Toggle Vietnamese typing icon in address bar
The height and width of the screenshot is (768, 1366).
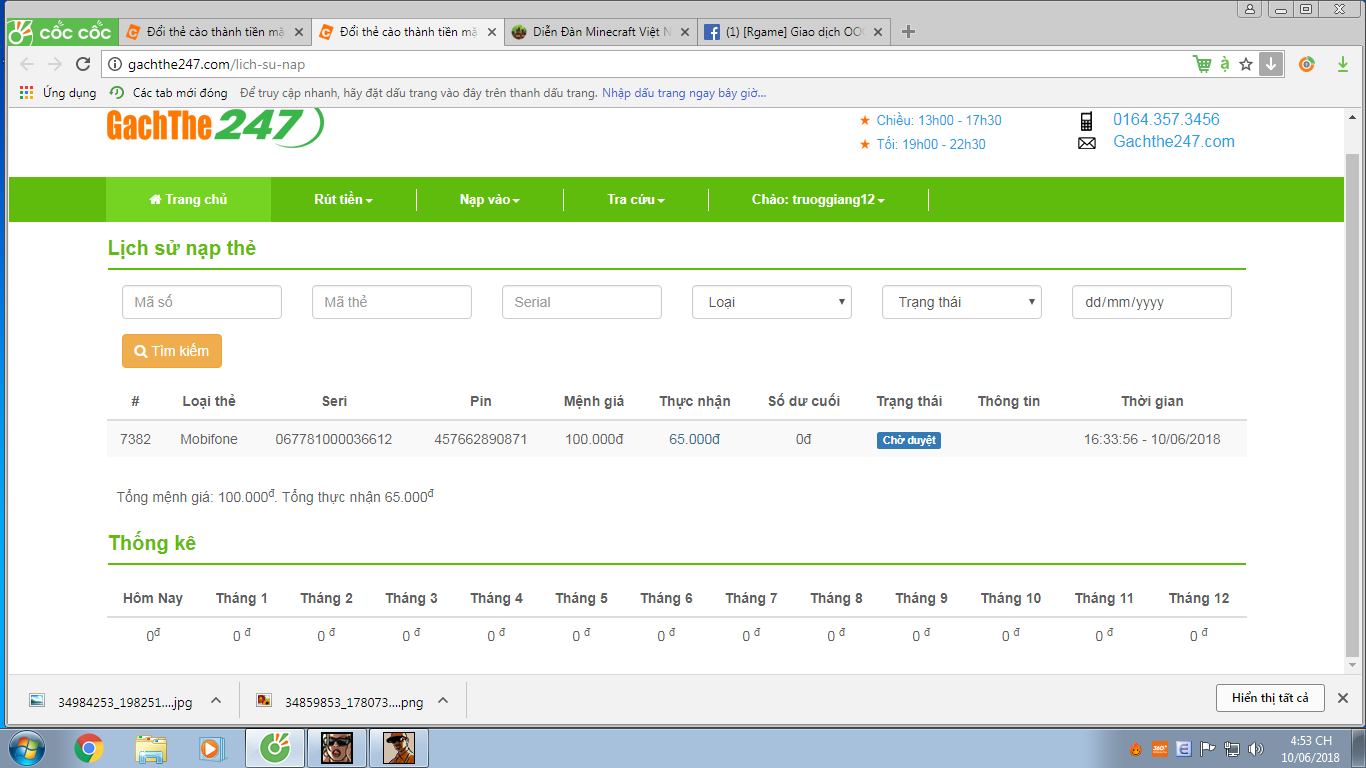point(1225,64)
